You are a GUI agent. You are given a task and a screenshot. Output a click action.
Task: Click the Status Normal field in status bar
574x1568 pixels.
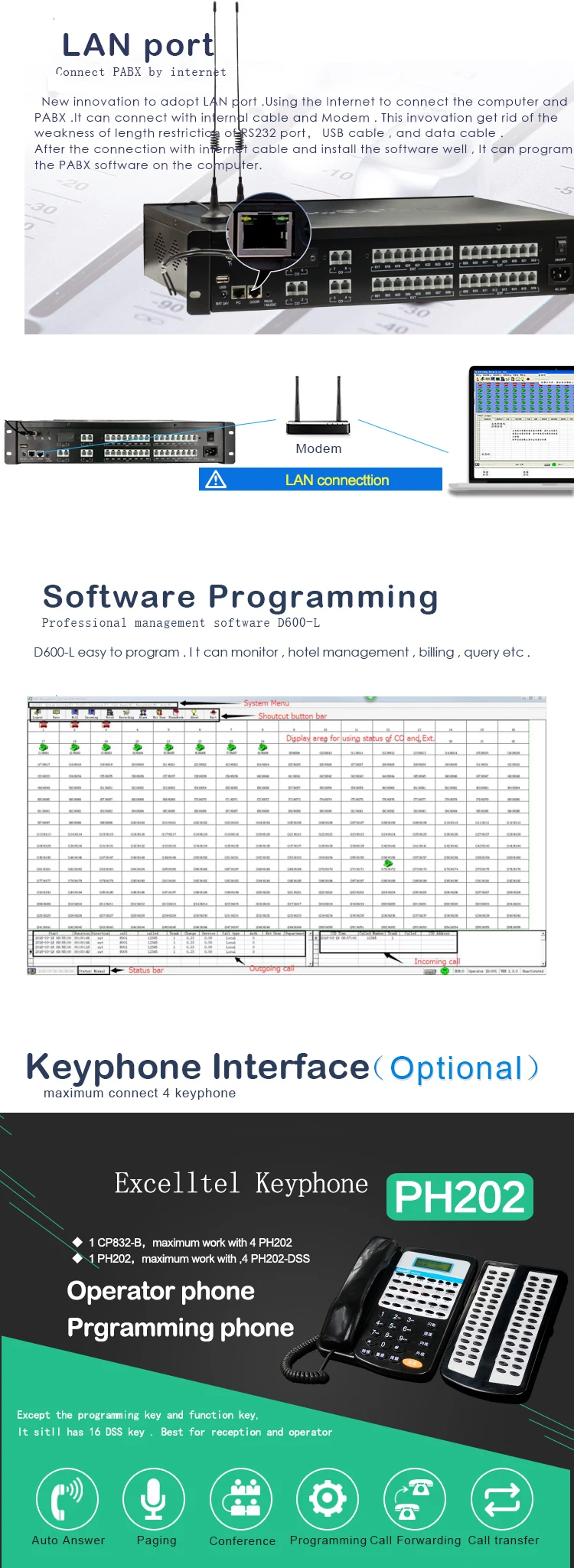(93, 970)
